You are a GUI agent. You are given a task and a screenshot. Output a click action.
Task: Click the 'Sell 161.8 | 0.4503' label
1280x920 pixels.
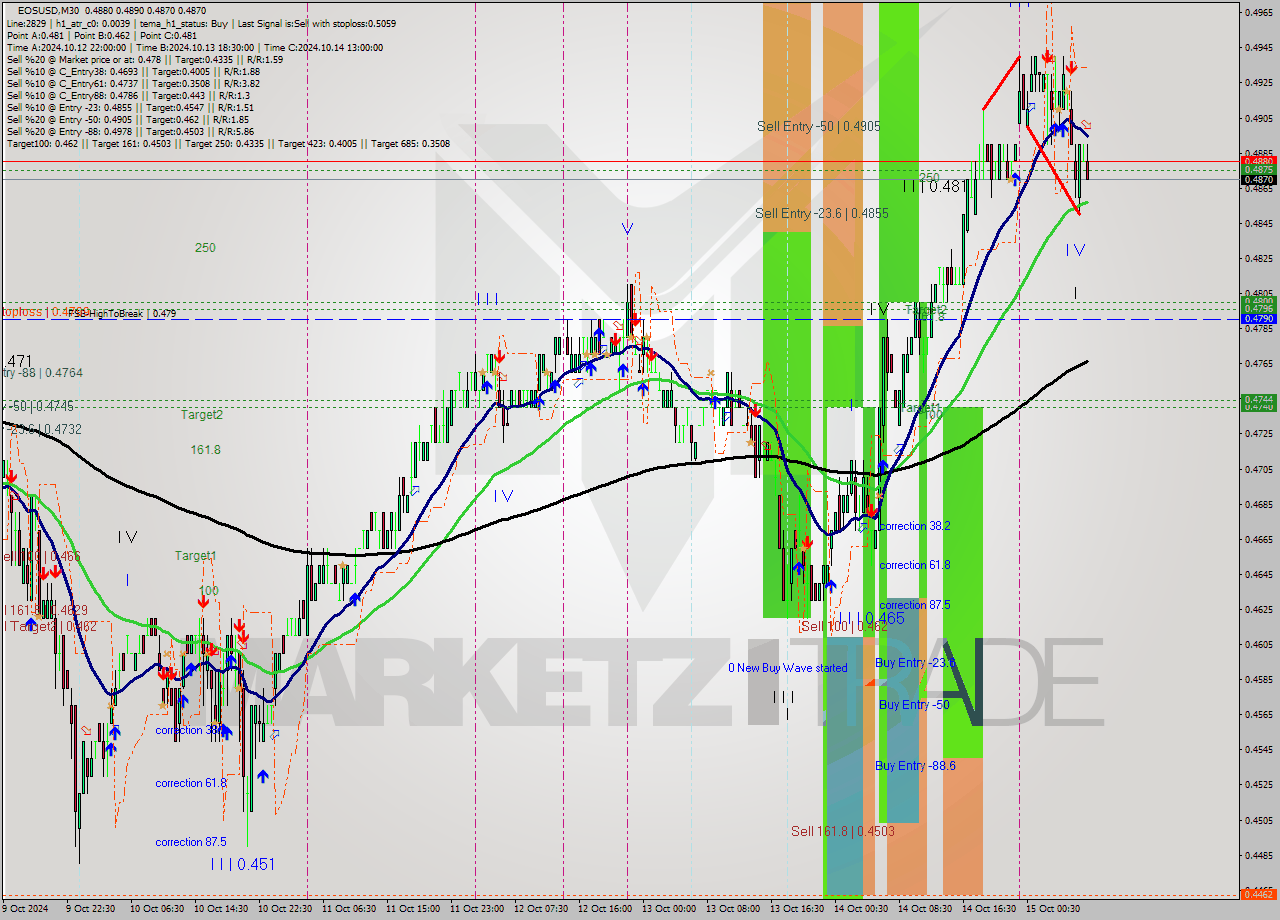click(843, 831)
